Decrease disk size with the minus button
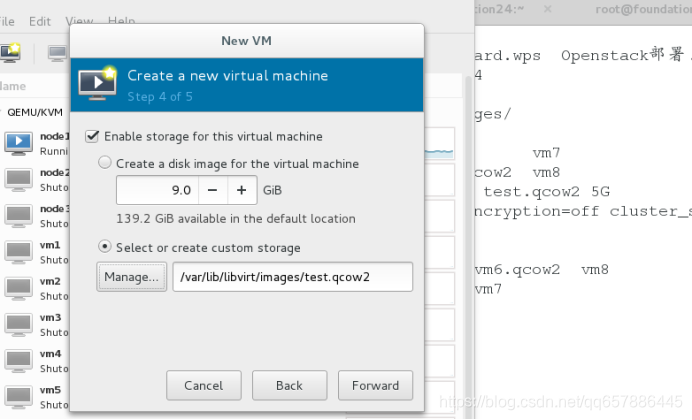 tap(212, 190)
